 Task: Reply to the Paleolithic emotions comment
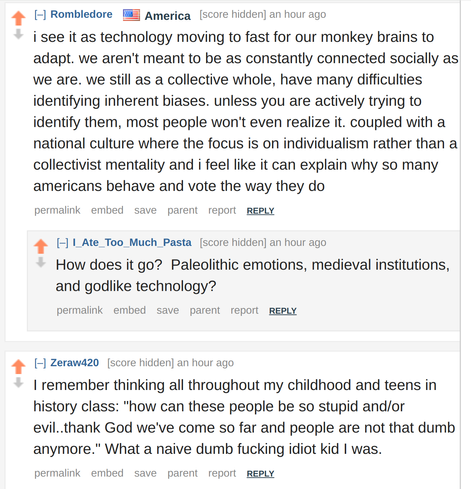click(283, 311)
